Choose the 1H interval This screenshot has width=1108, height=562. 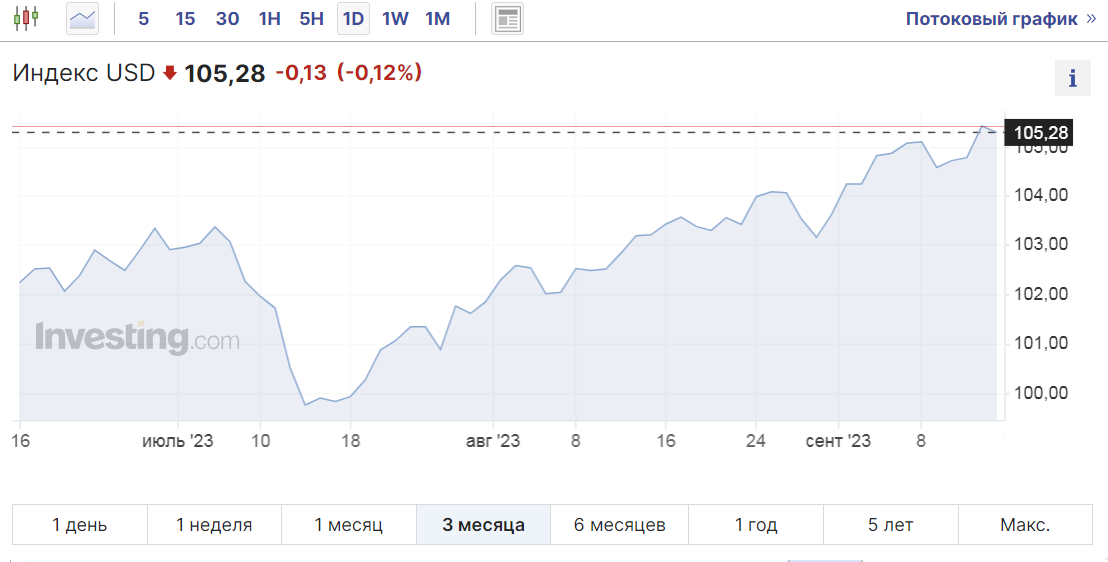coord(270,19)
